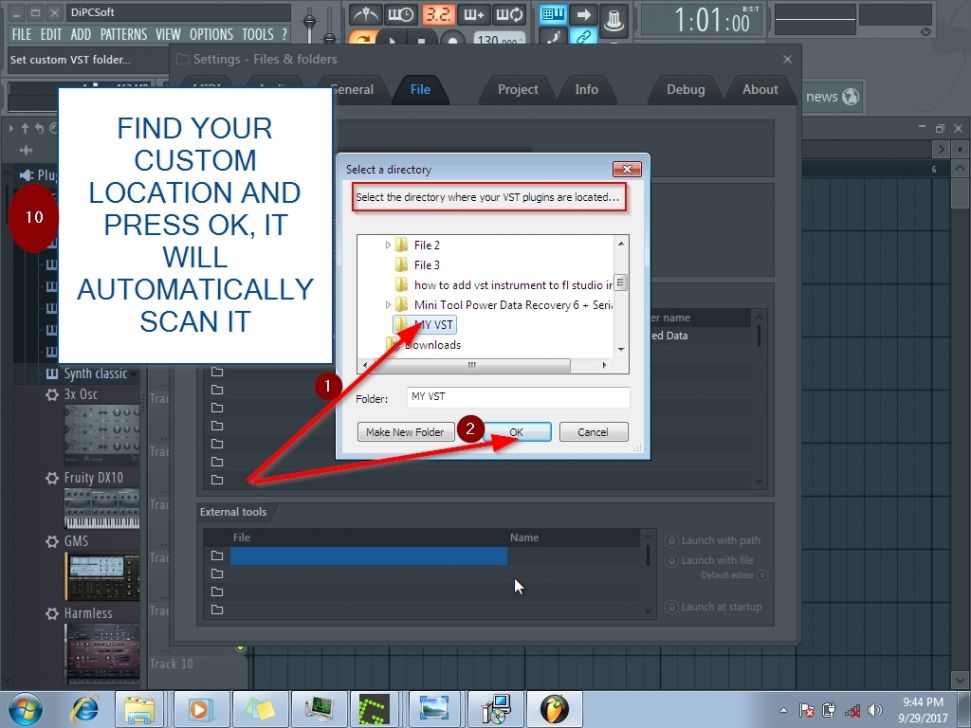This screenshot has width=971, height=728.
Task: Open Windows Media Player from the taskbar
Action: tap(199, 709)
